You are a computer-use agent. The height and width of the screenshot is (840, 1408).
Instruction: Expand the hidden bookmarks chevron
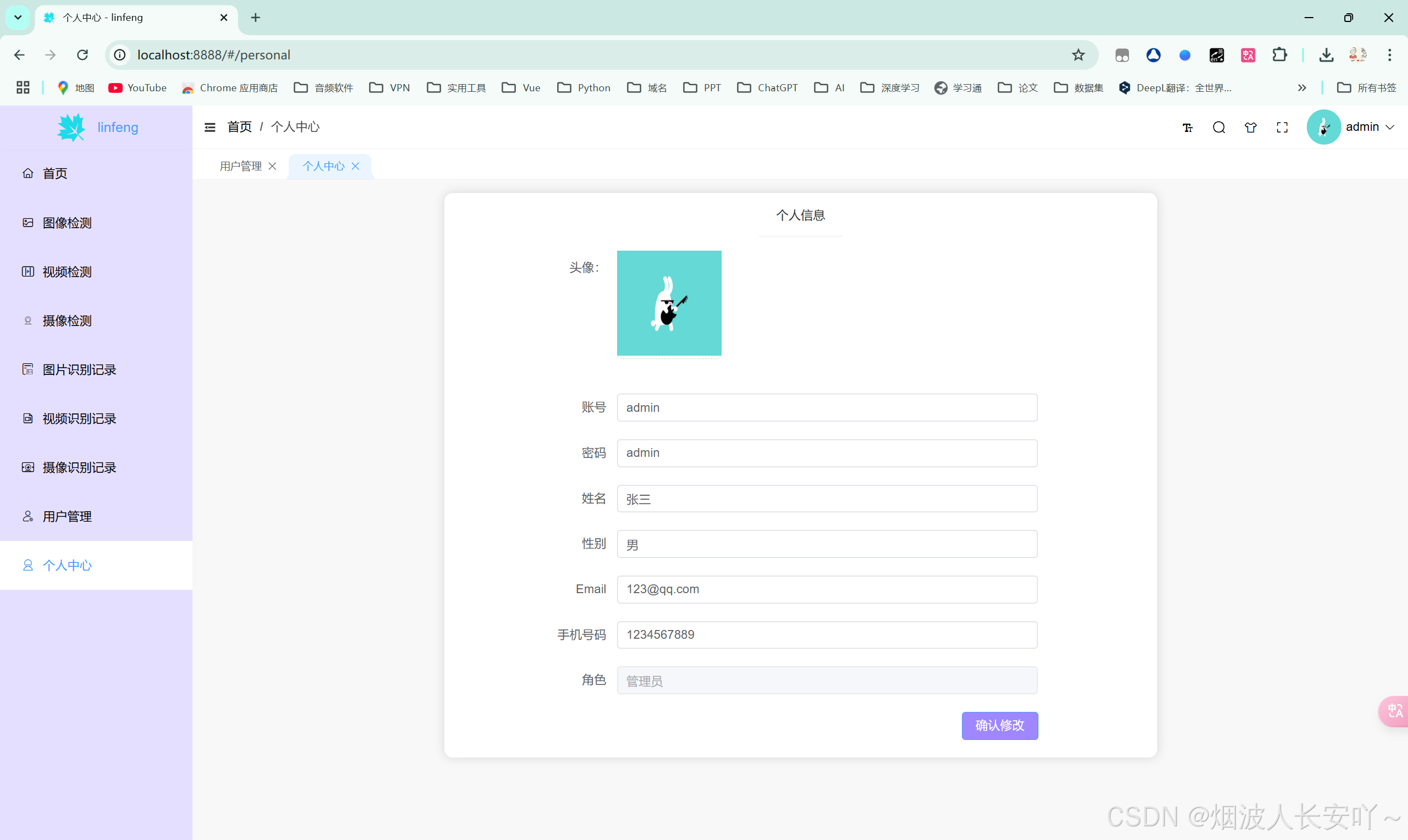tap(1301, 88)
